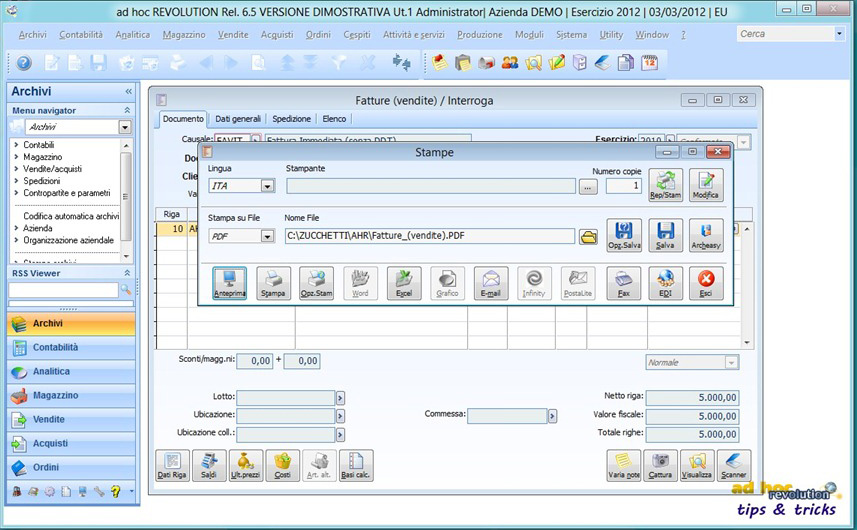Click the Saldi button
The width and height of the screenshot is (857, 530).
[209, 466]
